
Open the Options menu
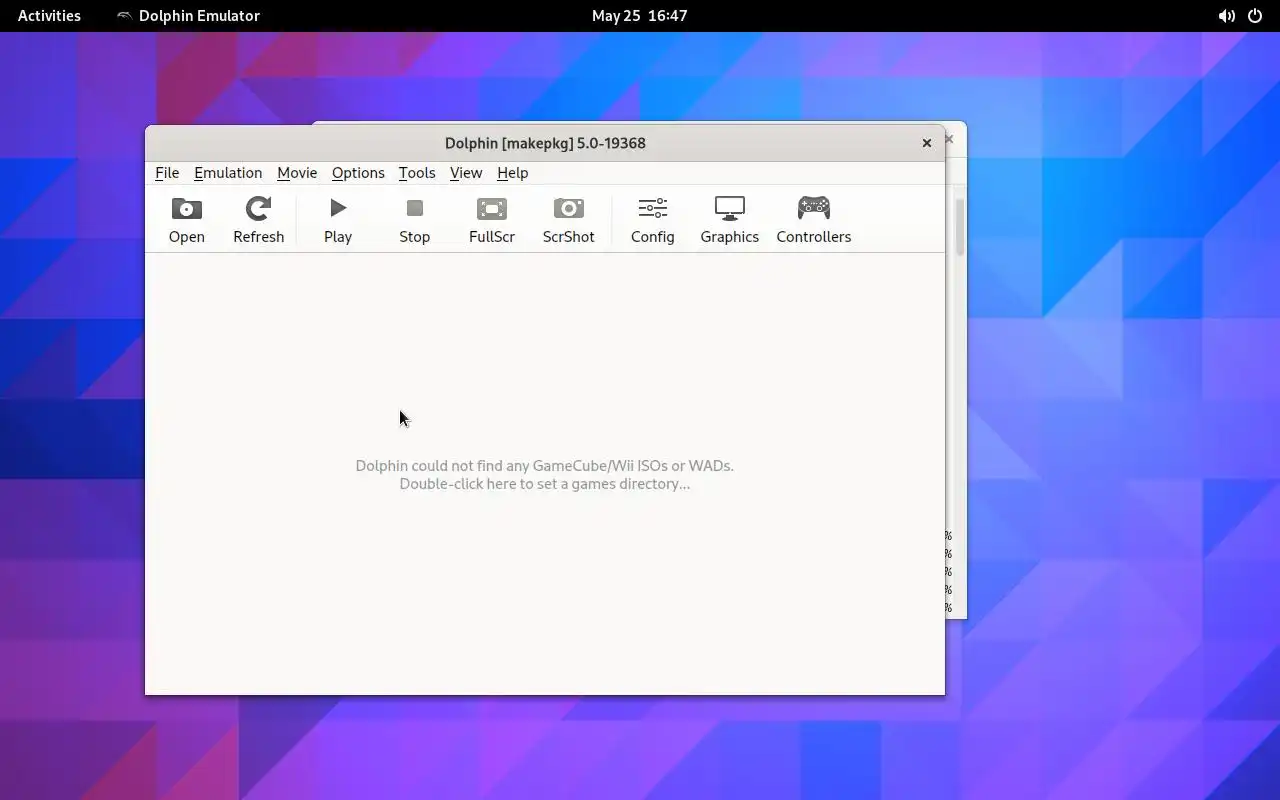[358, 173]
